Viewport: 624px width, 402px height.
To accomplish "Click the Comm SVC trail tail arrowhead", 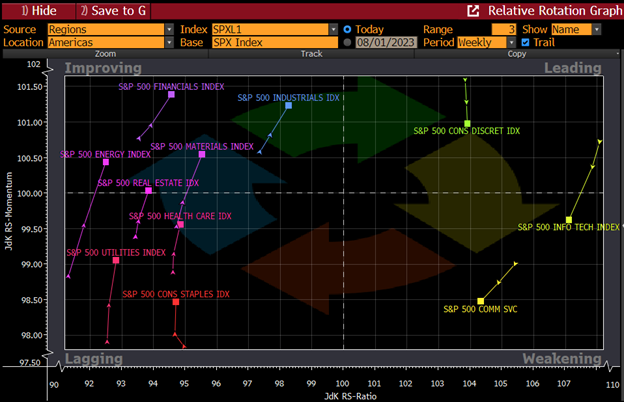I will [515, 263].
